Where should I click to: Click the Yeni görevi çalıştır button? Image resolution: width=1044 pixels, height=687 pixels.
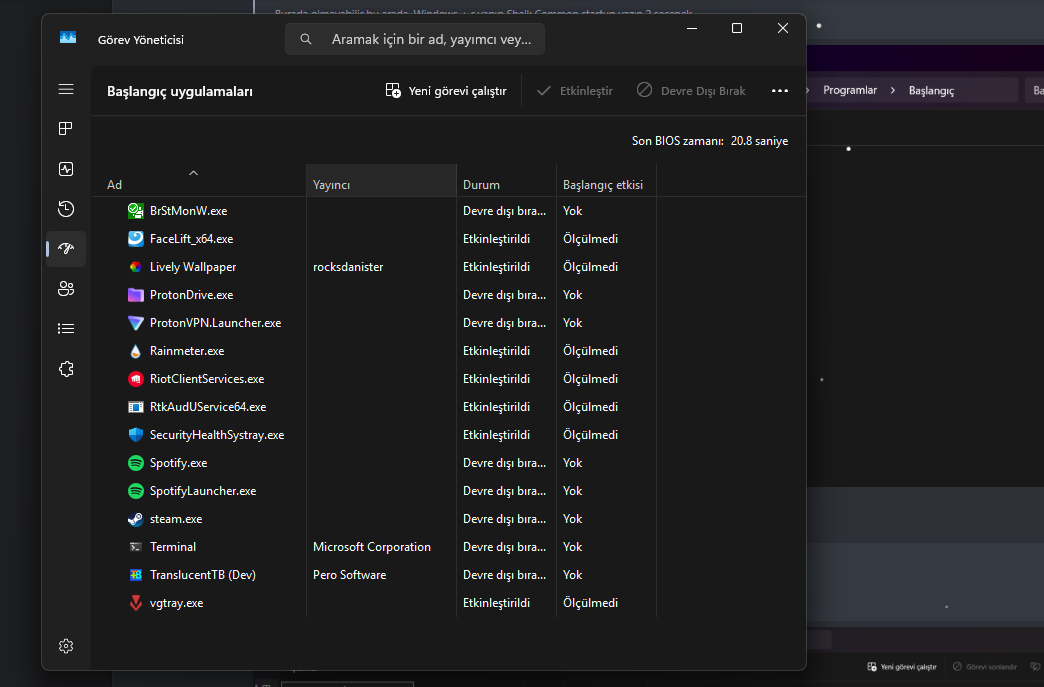(446, 91)
